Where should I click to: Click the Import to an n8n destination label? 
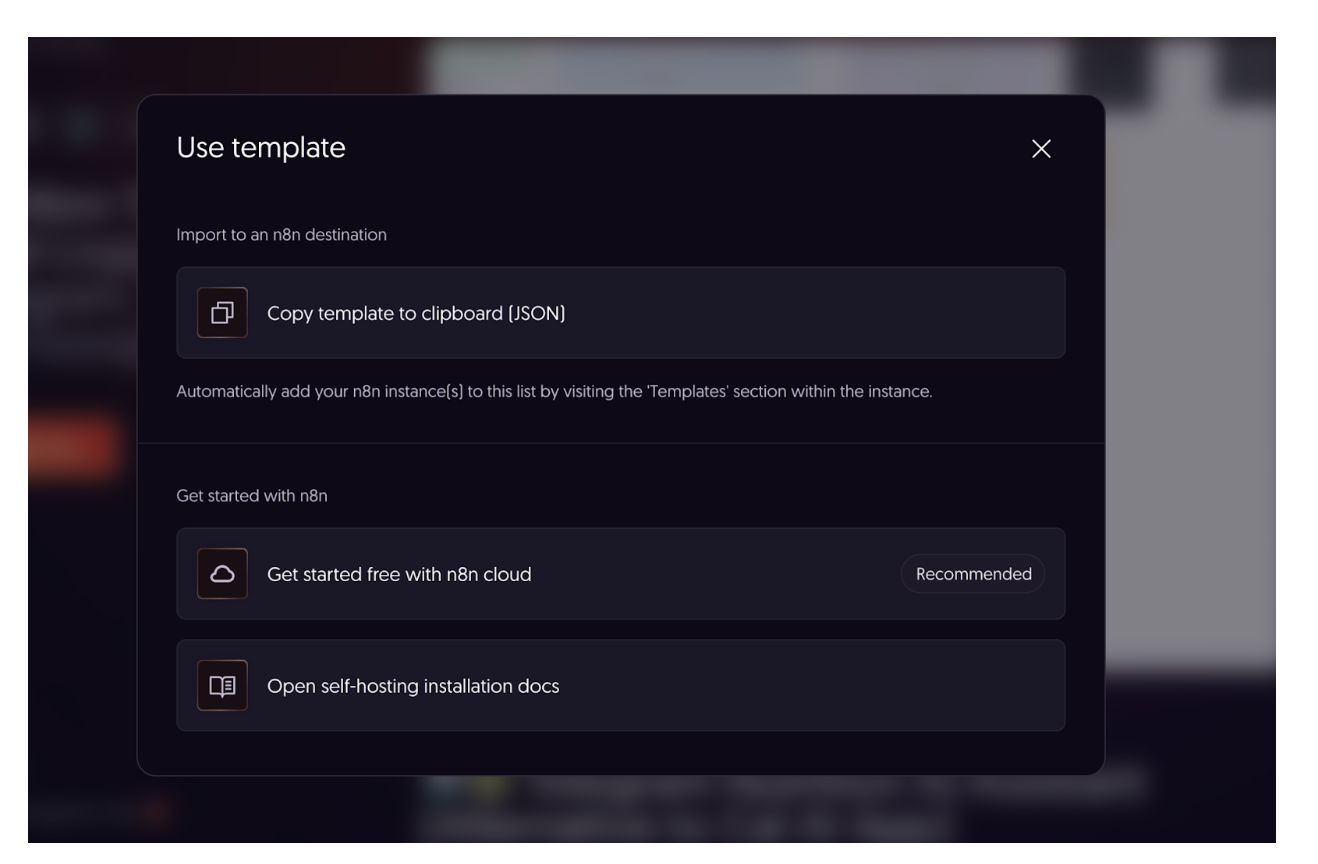click(x=281, y=235)
